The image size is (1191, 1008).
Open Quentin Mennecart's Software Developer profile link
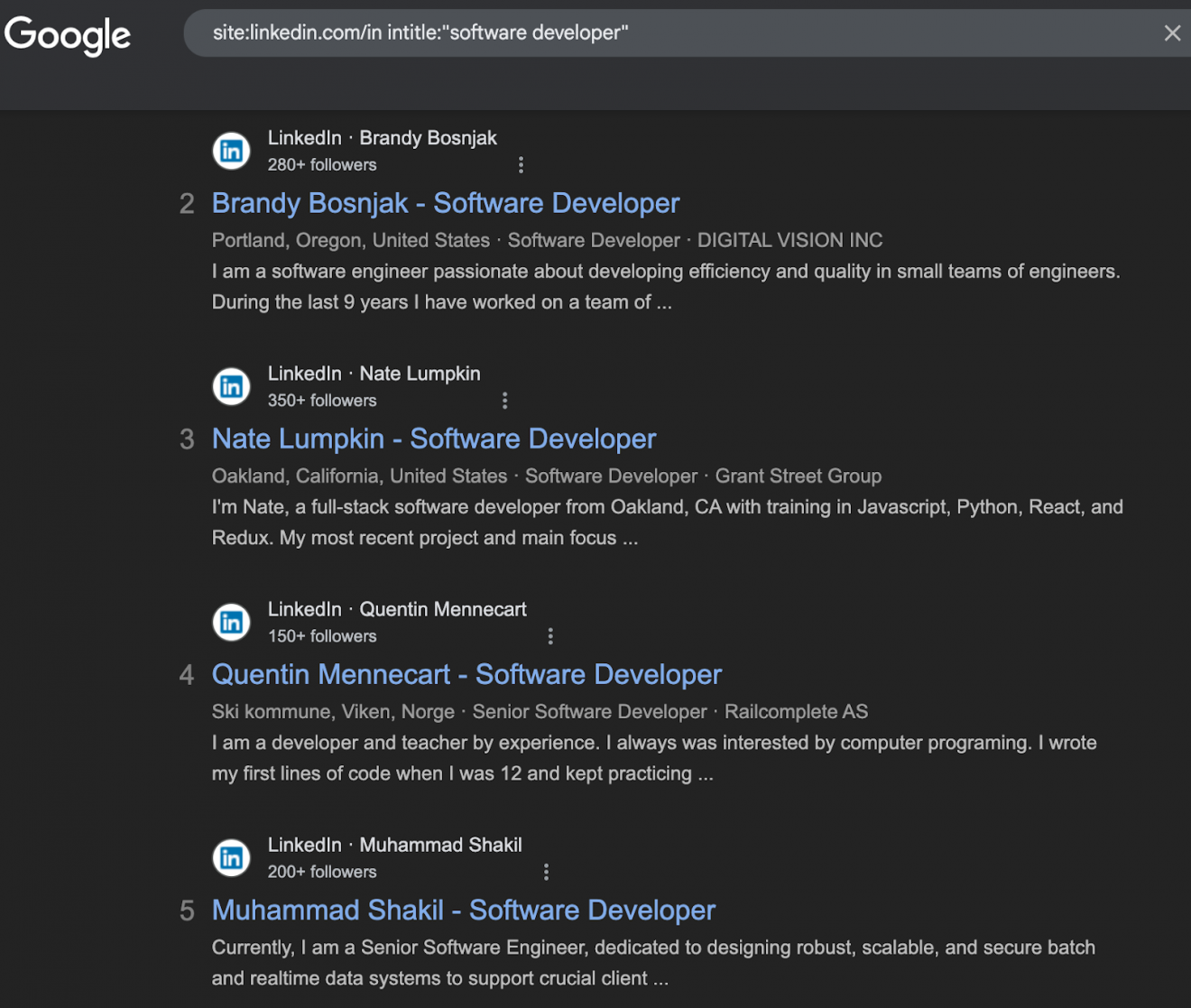click(466, 674)
